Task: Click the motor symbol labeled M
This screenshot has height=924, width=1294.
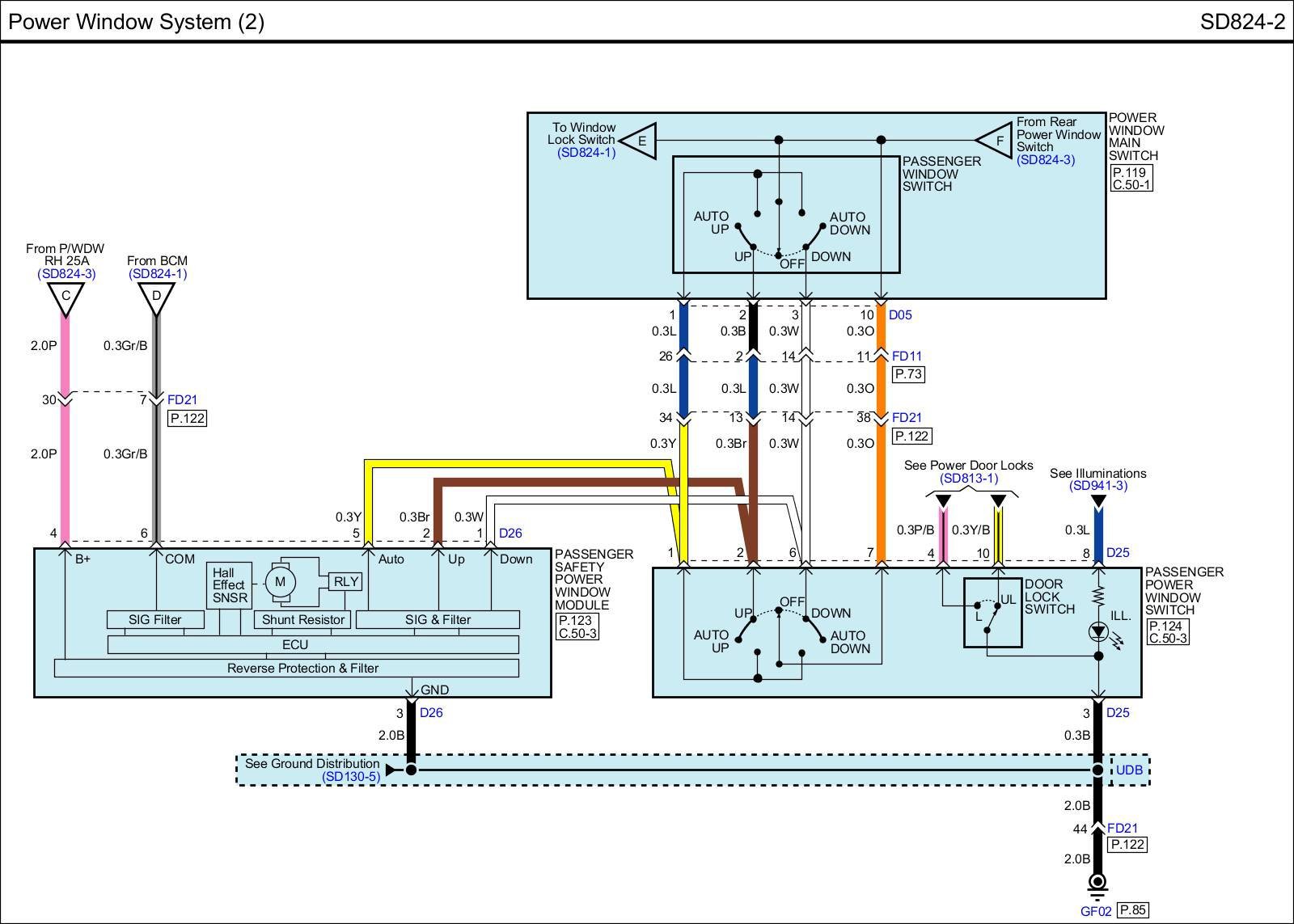Action: click(x=280, y=582)
